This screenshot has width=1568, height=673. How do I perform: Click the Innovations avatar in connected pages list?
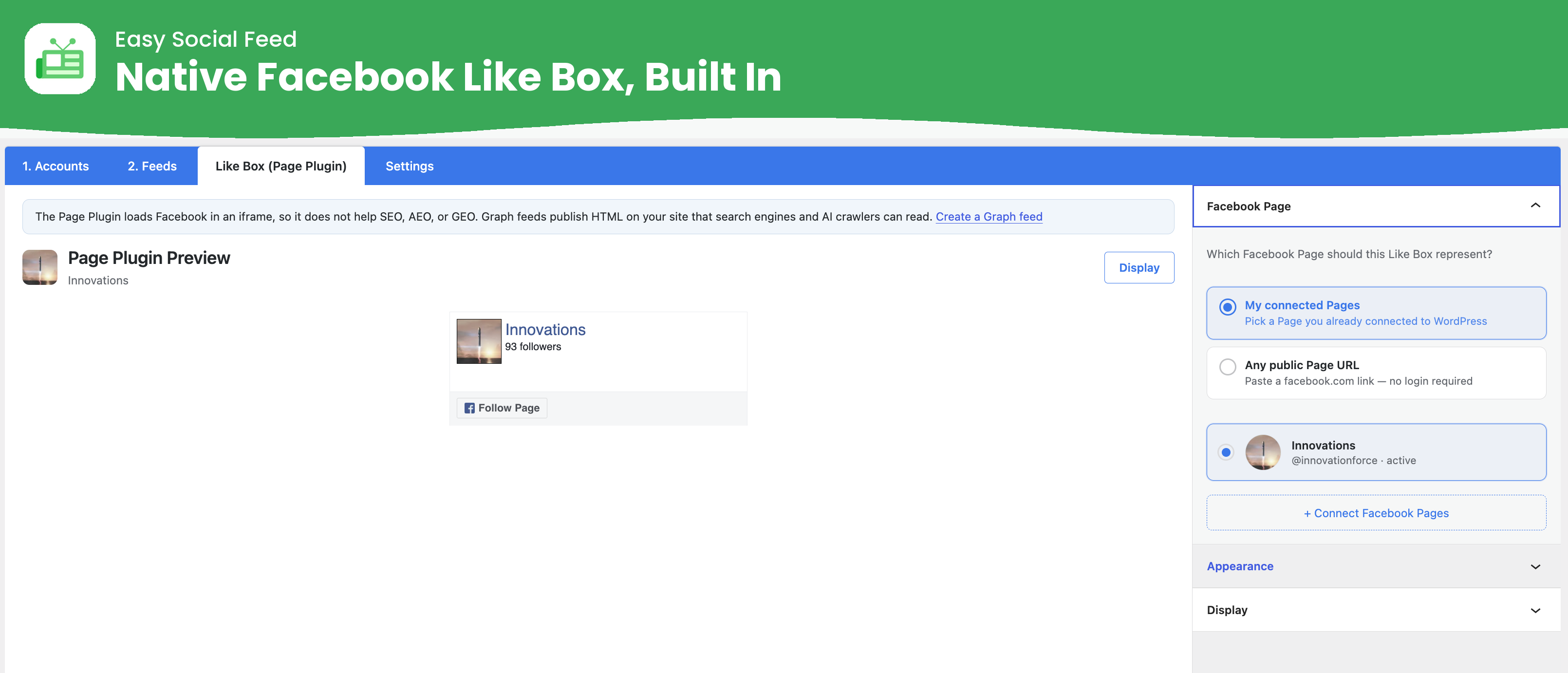(1262, 452)
